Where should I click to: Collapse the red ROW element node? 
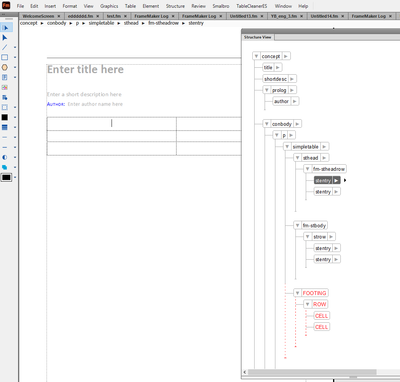coord(308,304)
